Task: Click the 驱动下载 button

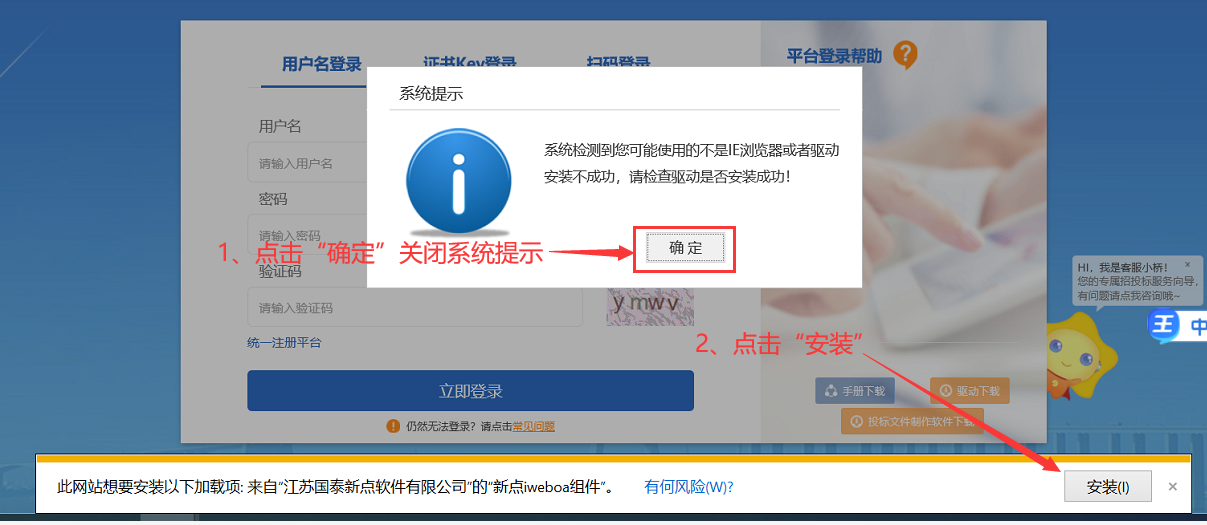Action: coord(969,392)
